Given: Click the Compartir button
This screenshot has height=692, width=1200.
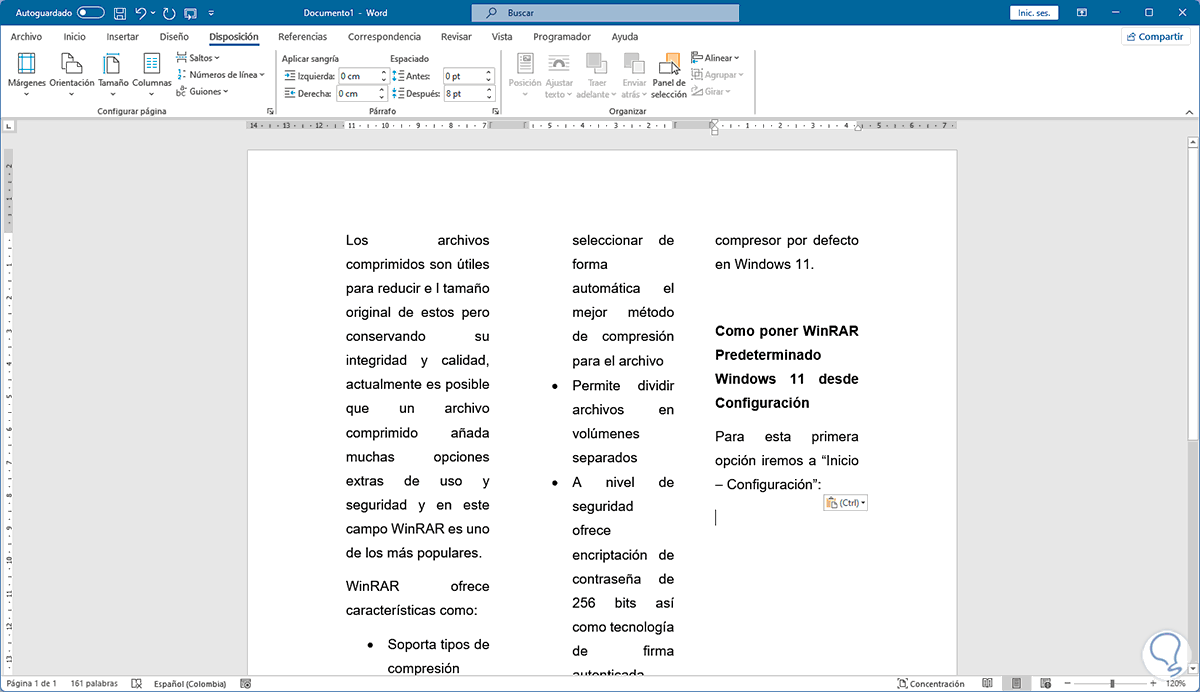Looking at the screenshot, I should click(x=1155, y=36).
